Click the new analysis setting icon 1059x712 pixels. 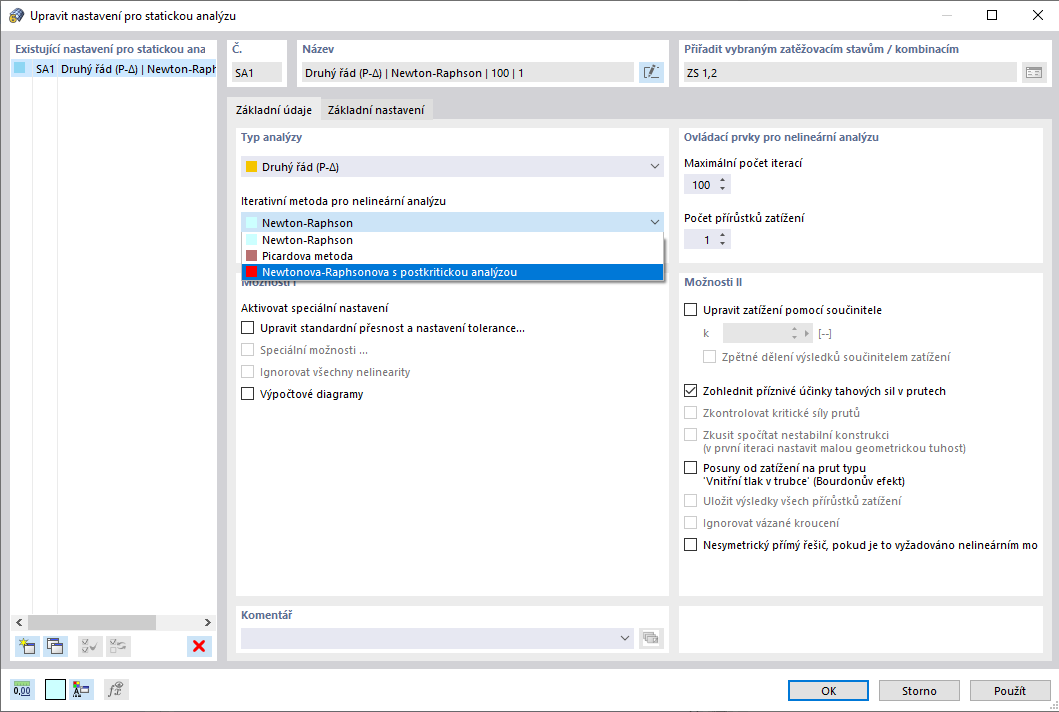[27, 646]
